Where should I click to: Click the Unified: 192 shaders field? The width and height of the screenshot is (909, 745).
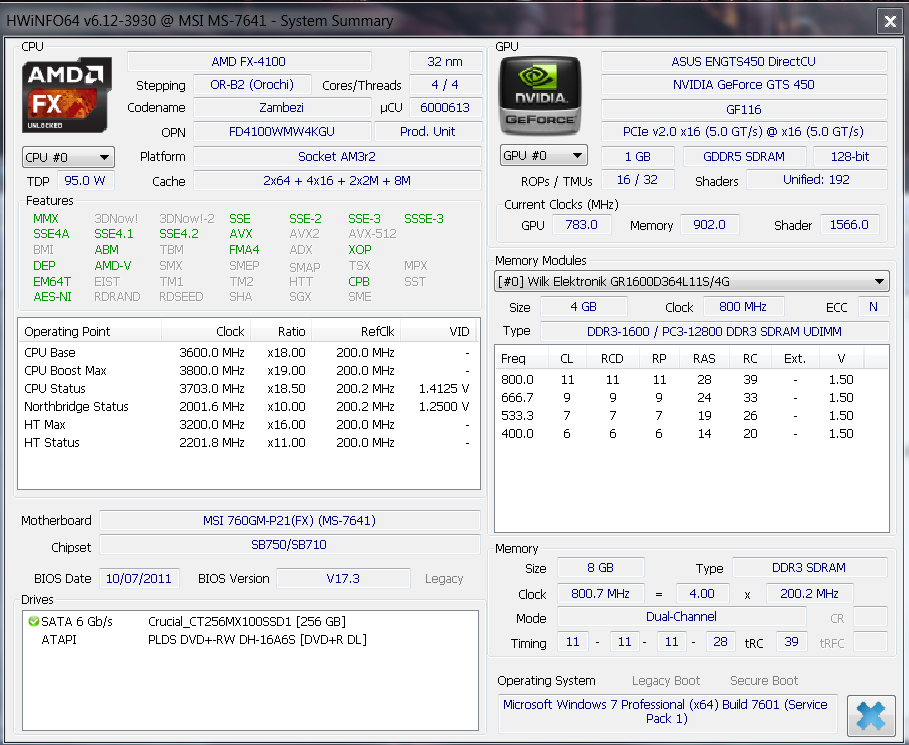pyautogui.click(x=816, y=180)
